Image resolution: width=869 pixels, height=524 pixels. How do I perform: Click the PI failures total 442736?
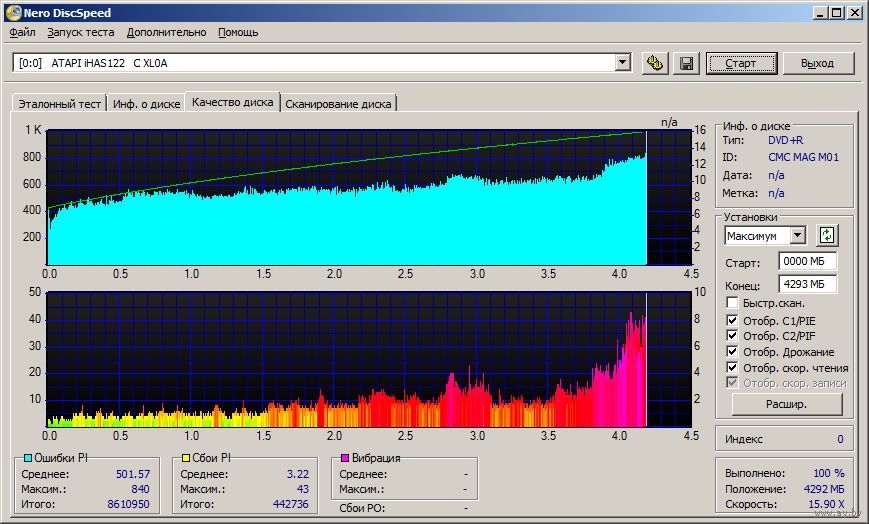click(290, 504)
